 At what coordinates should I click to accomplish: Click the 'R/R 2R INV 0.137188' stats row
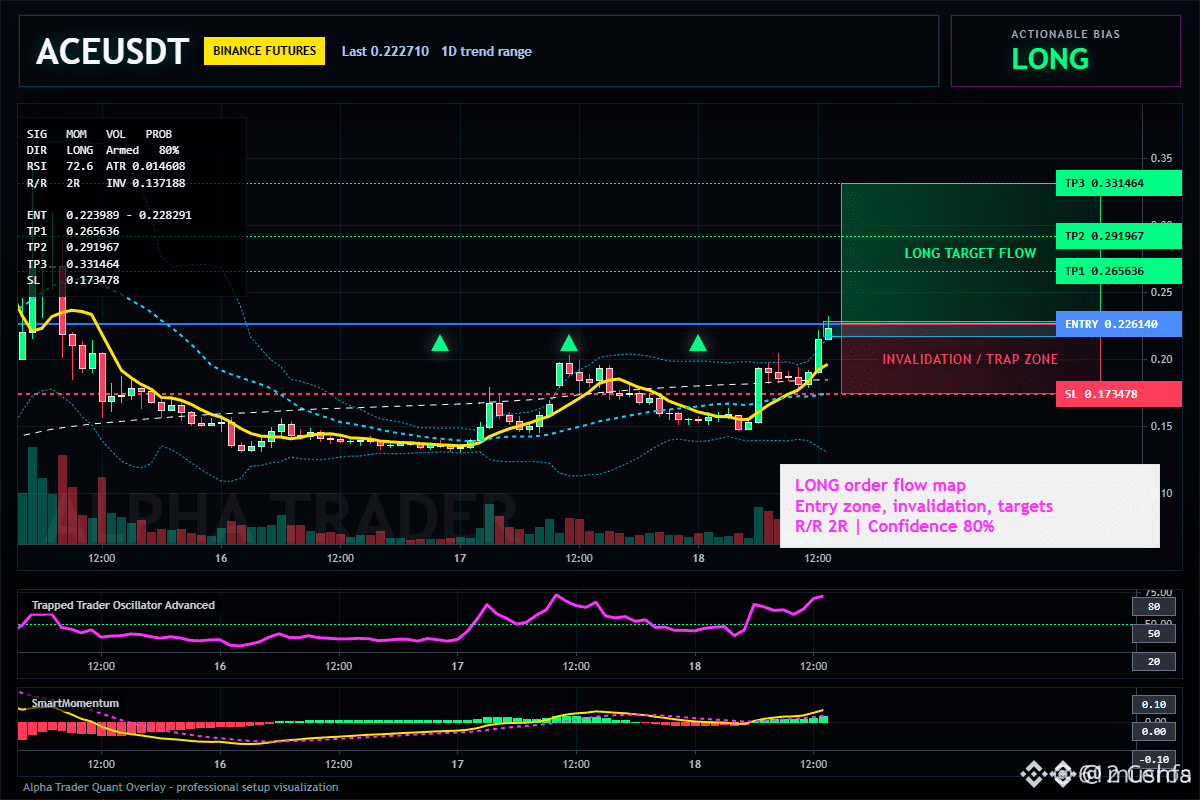106,184
